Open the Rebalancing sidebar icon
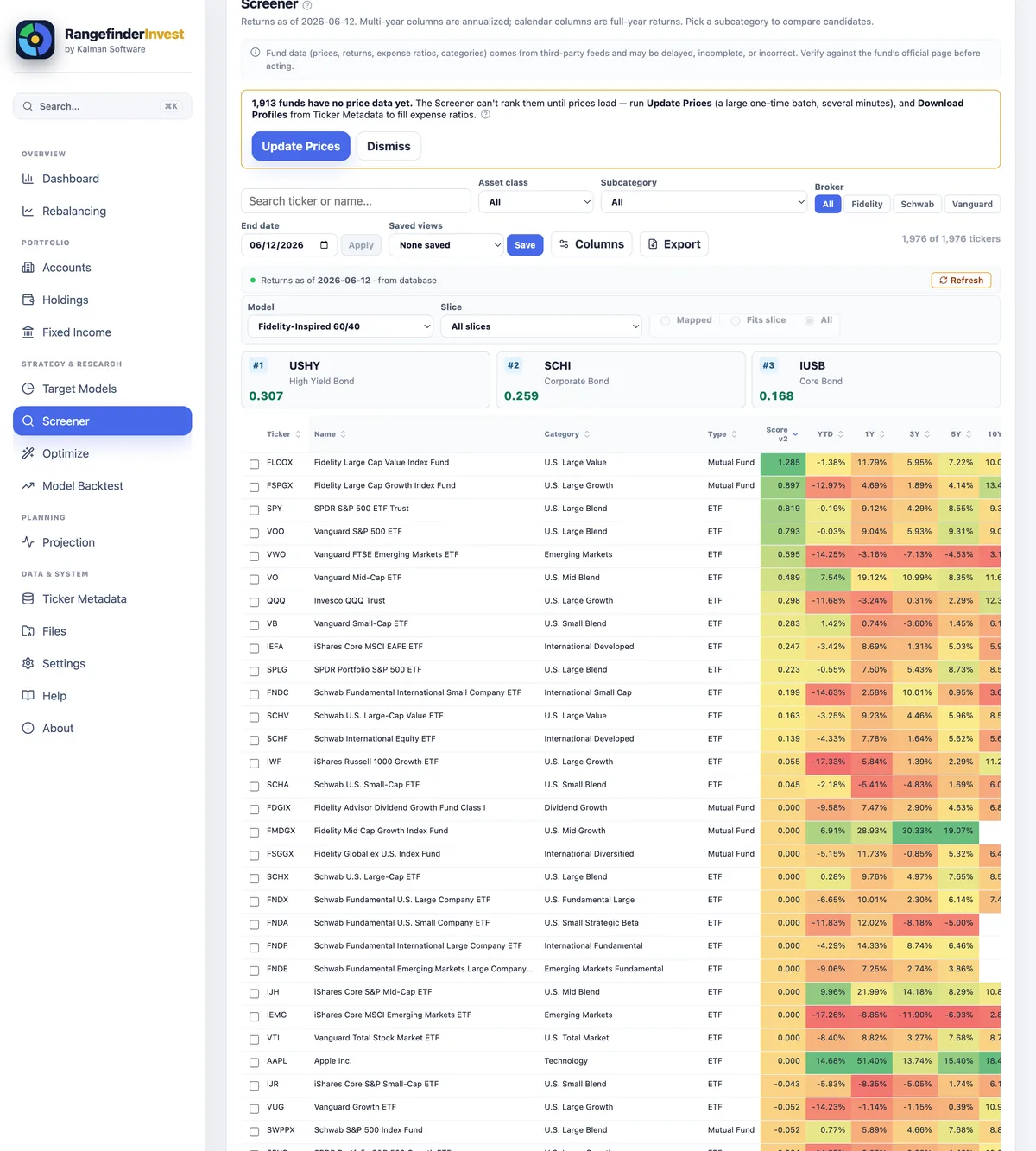1036x1151 pixels. click(28, 211)
